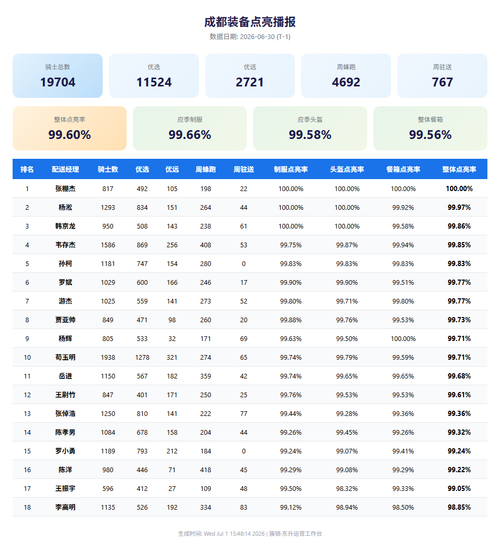Viewport: 500px width, 556px height.
Task: Select manager name 韩京龙 in rank 3
Action: pos(65,226)
